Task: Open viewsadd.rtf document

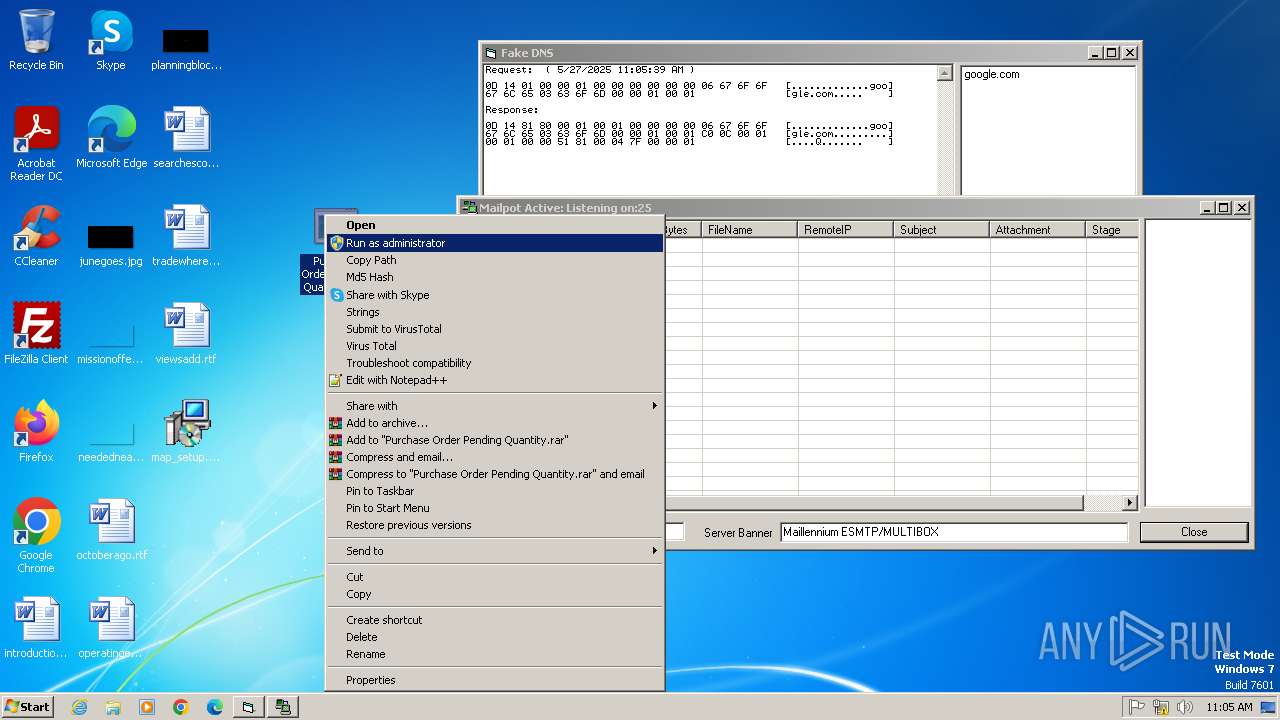Action: coord(186,333)
